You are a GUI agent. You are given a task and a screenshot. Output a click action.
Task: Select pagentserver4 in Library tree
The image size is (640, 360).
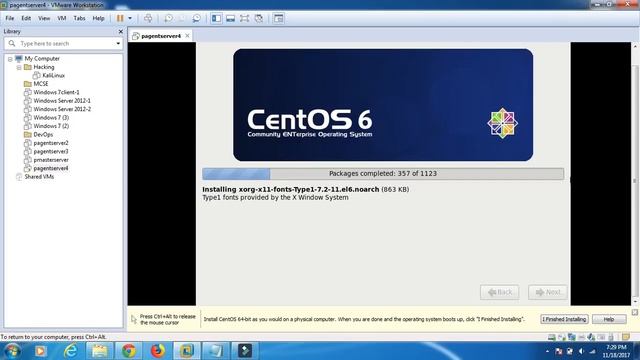click(51, 168)
